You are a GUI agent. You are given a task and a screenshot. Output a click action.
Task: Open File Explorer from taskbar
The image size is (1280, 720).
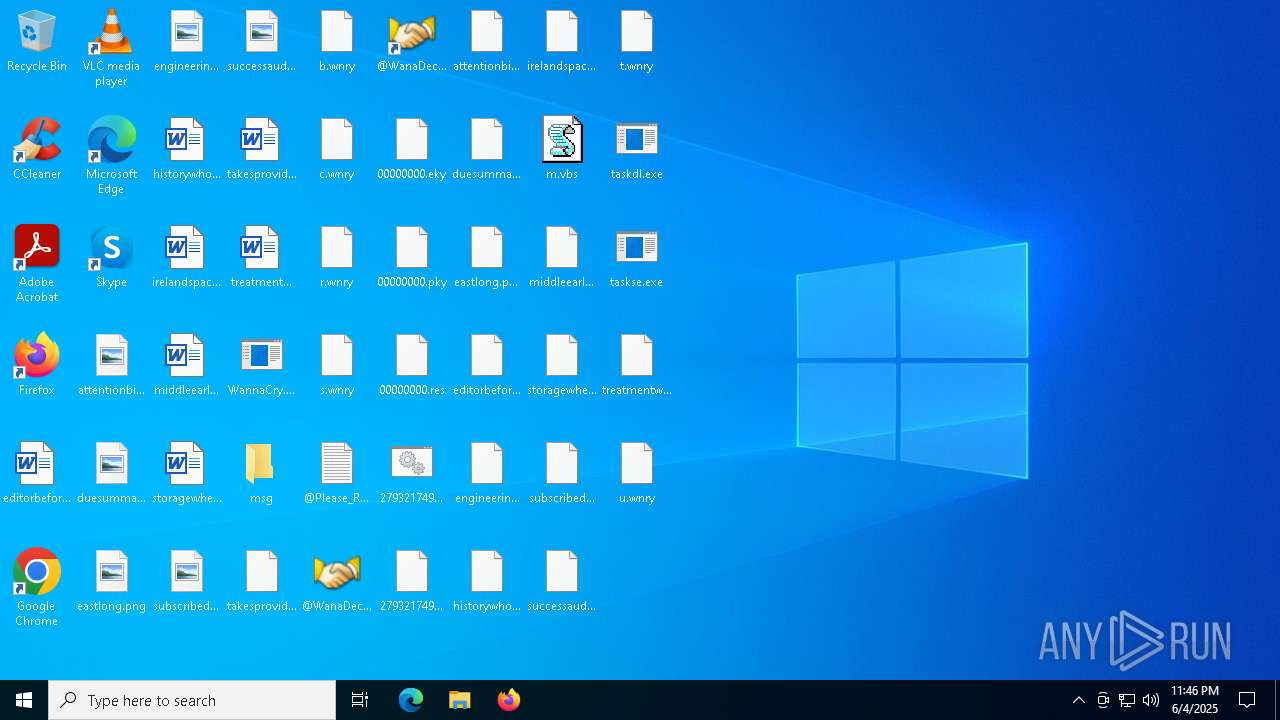[x=460, y=700]
